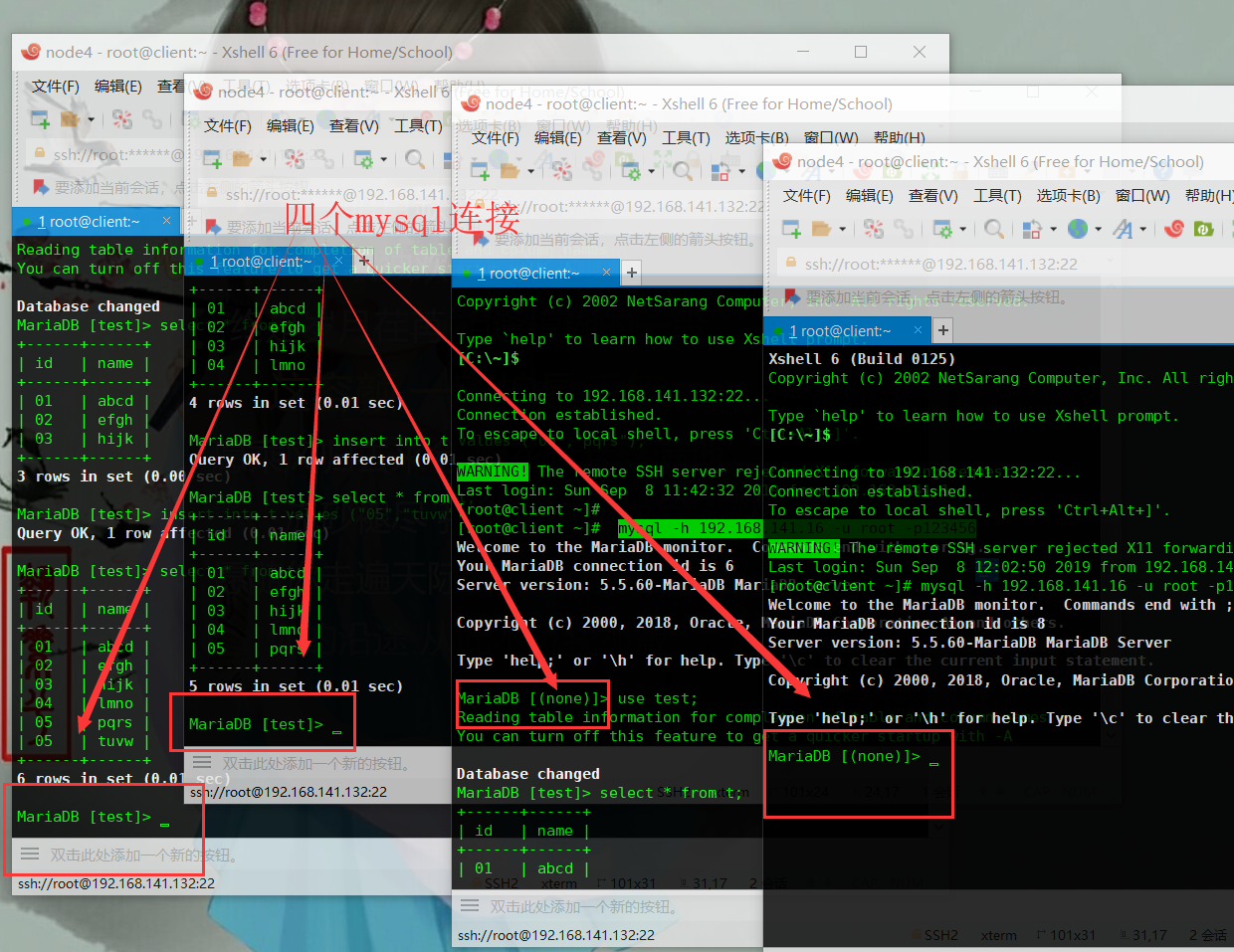Image resolution: width=1234 pixels, height=952 pixels.
Task: Click Open folder icon in third window
Action: click(511, 171)
